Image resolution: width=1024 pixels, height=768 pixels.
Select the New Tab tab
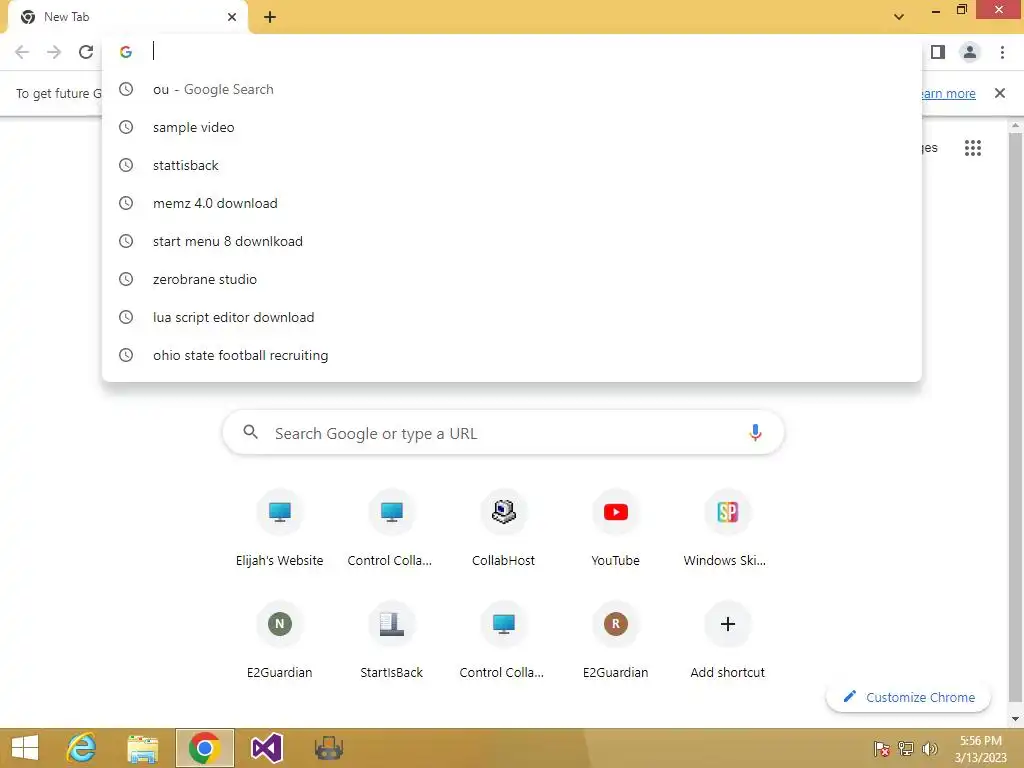click(x=127, y=17)
